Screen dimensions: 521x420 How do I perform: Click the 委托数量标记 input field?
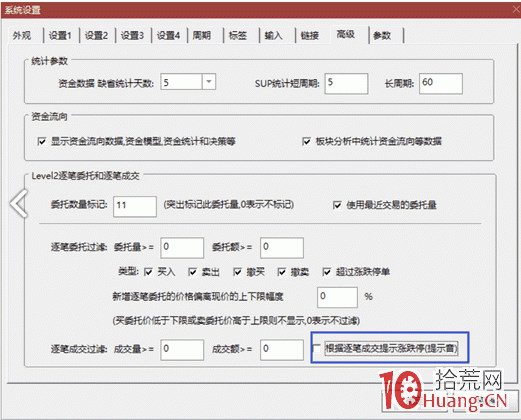pyautogui.click(x=135, y=206)
